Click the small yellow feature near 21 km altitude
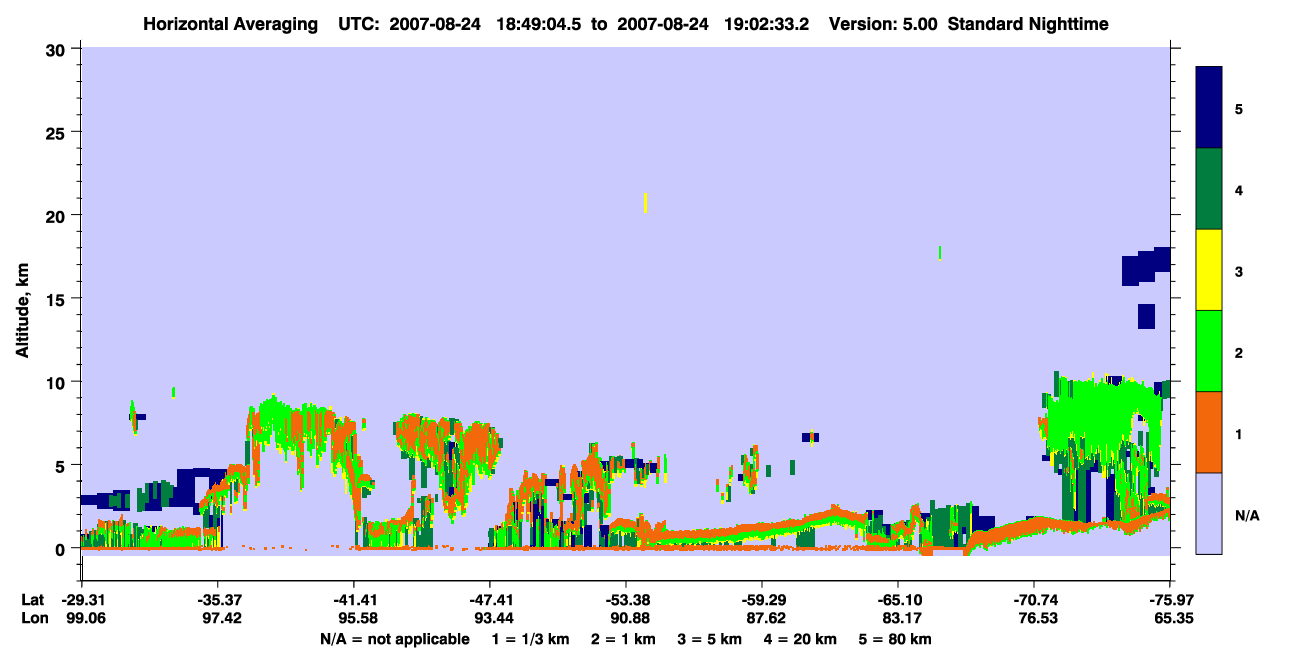This screenshot has height=667, width=1300. [x=646, y=203]
